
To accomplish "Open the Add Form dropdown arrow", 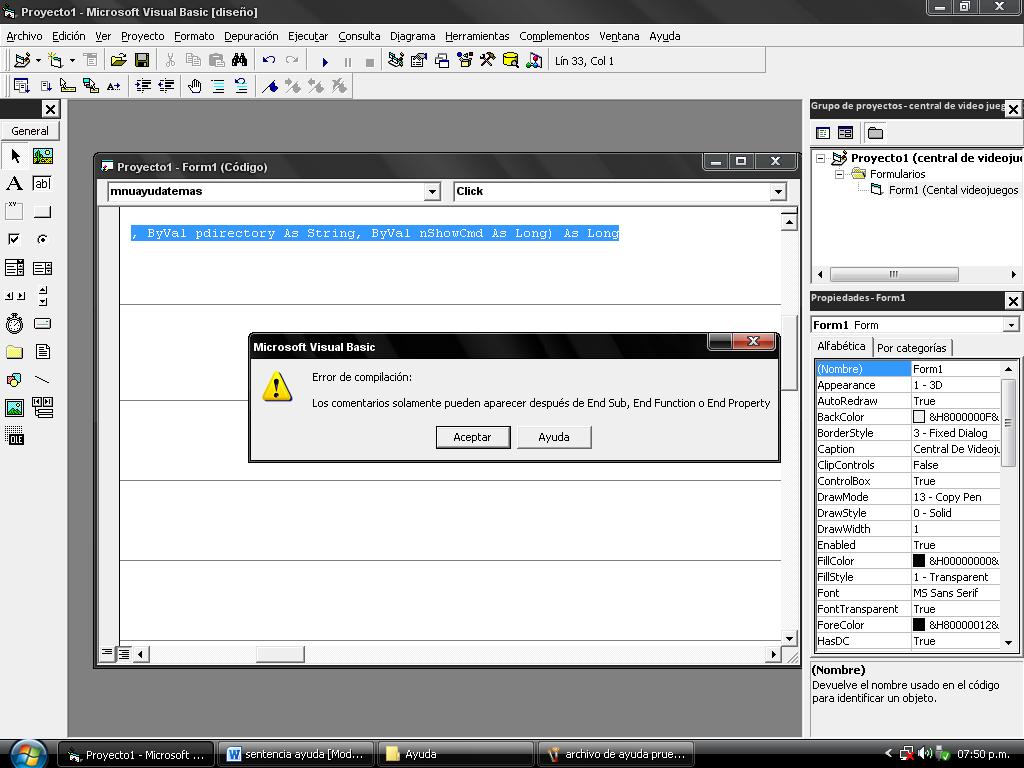I will click(x=72, y=61).
